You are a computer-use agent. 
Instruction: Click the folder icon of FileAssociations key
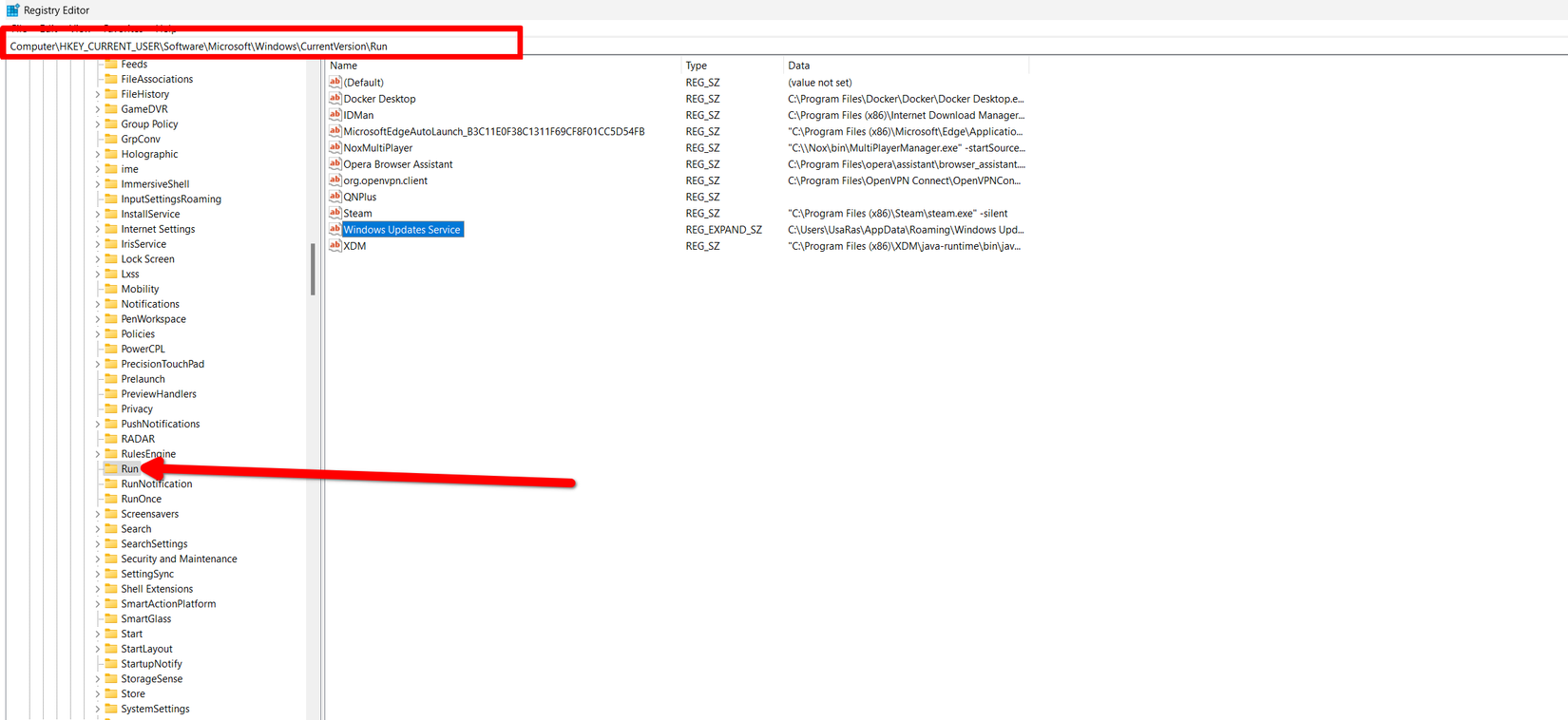click(111, 79)
